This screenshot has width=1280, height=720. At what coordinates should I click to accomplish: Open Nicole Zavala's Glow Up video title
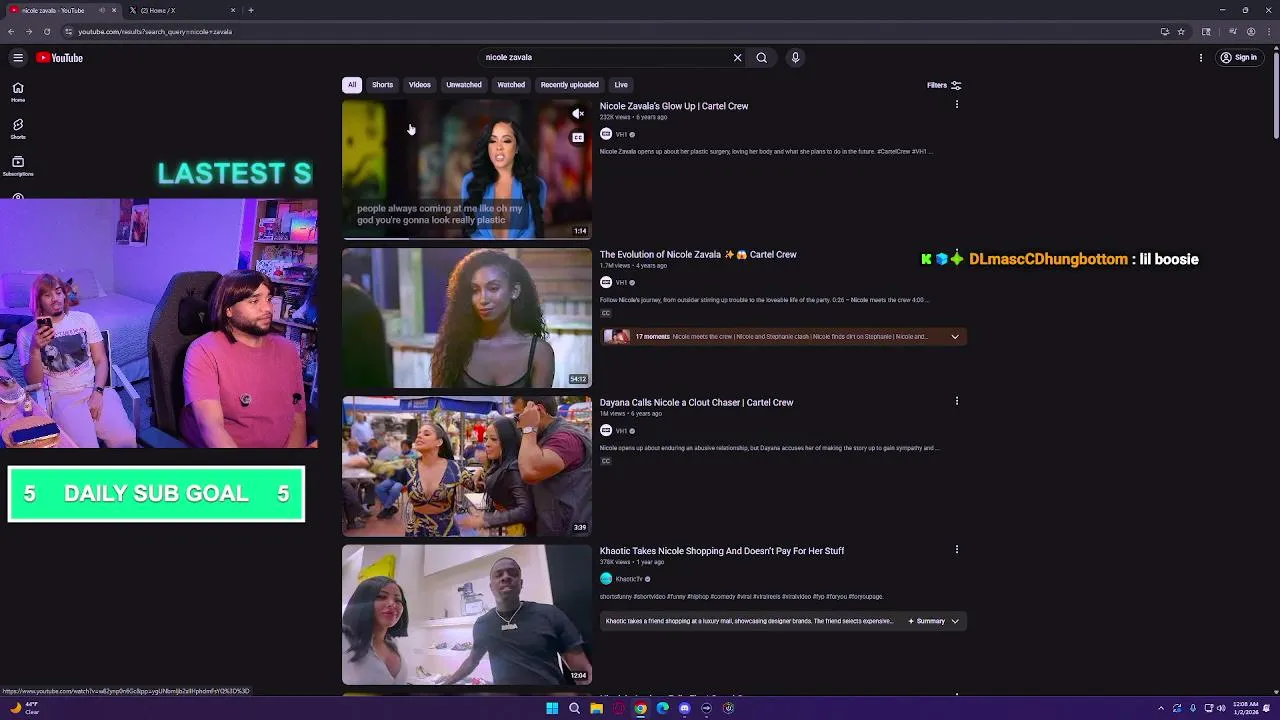point(674,106)
